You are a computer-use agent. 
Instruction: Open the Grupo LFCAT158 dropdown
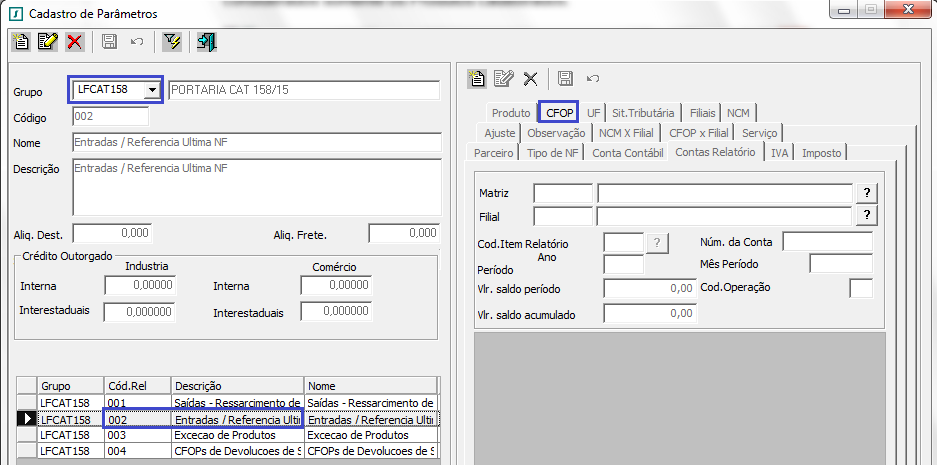click(153, 90)
